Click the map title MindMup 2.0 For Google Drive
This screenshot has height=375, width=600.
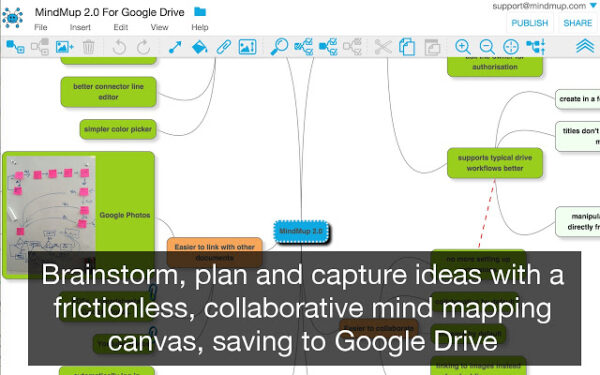click(109, 12)
